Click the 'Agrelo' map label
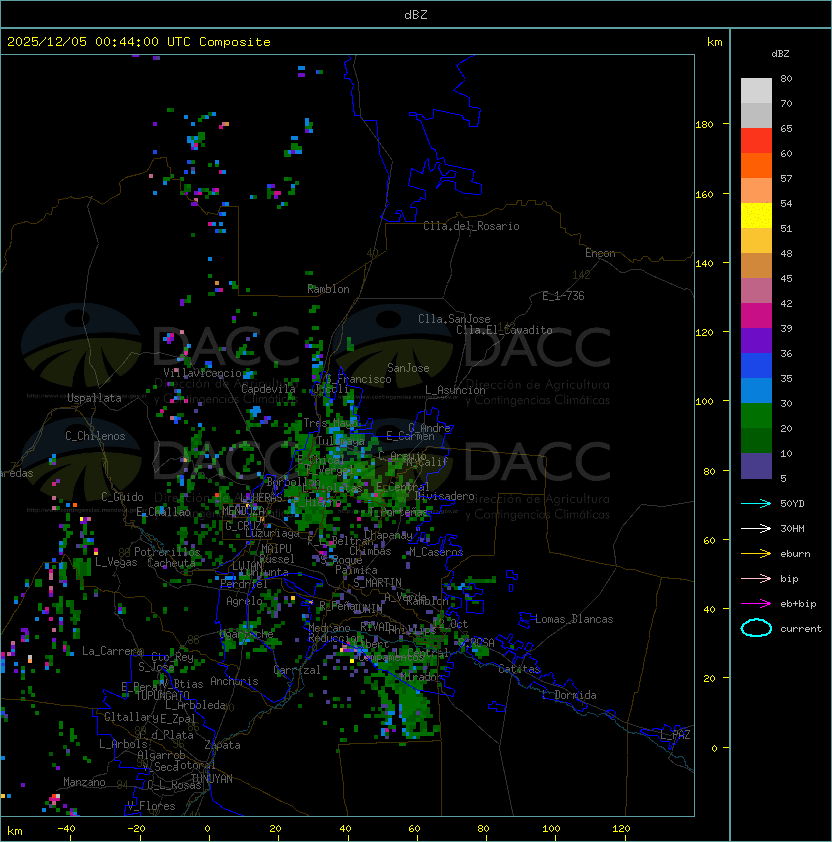 [x=244, y=601]
